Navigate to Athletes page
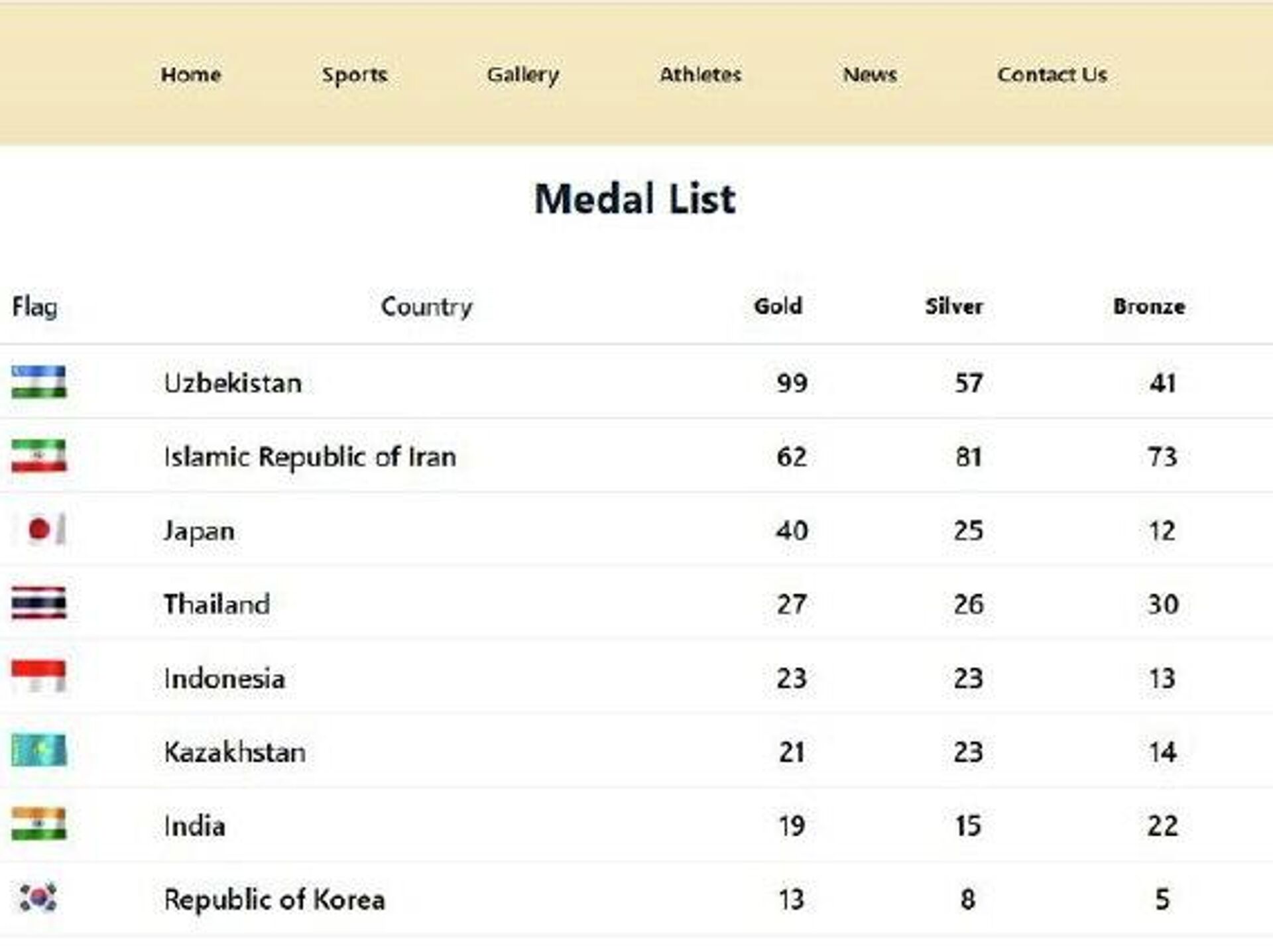The image size is (1273, 952). coord(700,74)
